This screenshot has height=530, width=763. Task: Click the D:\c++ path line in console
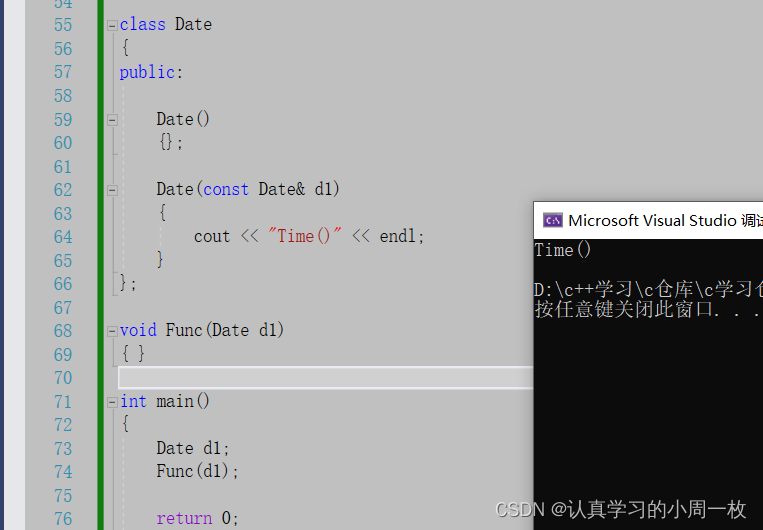(648, 290)
